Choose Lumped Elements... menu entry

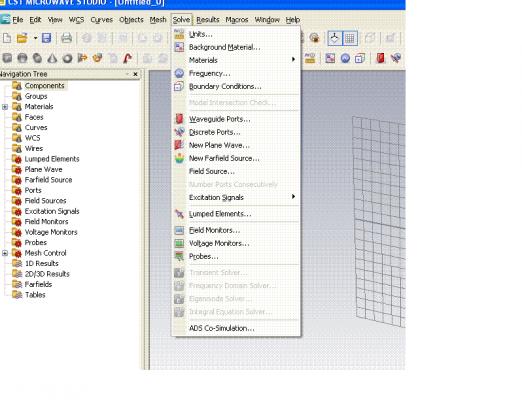click(236, 214)
